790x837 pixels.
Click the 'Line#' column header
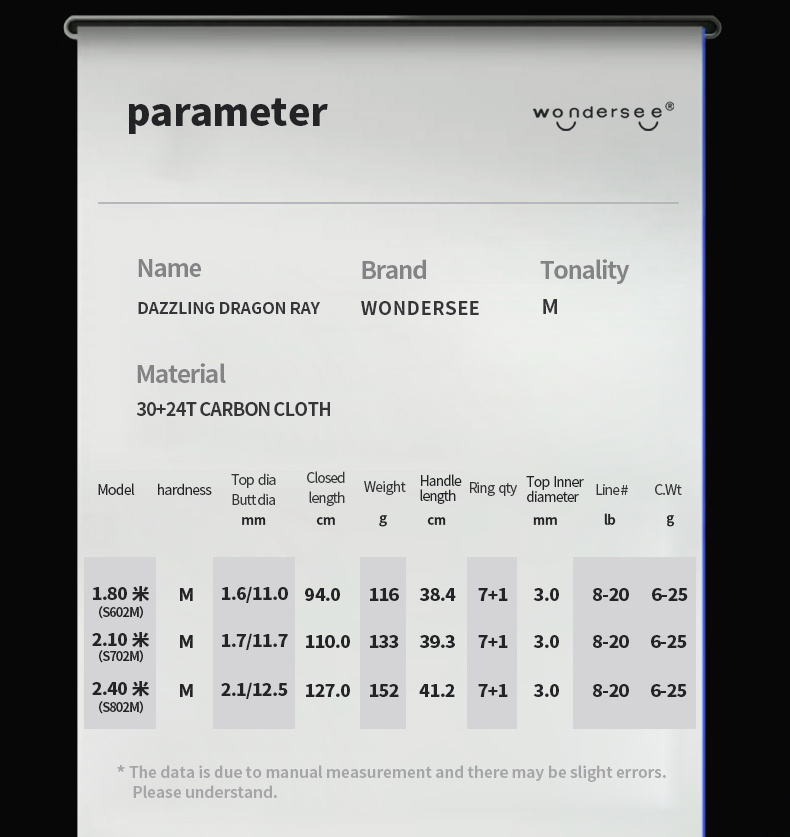[x=612, y=490]
